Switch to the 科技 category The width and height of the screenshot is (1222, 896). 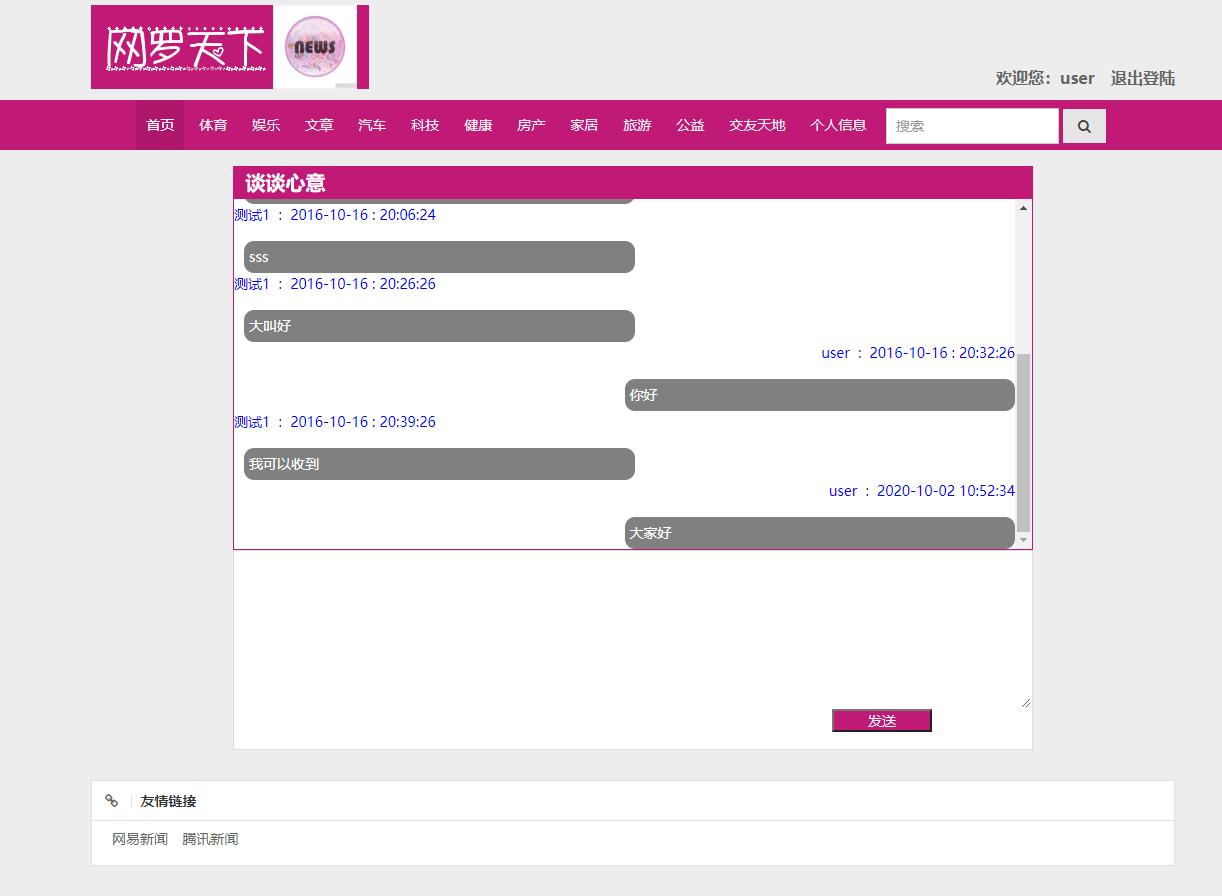pyautogui.click(x=425, y=125)
